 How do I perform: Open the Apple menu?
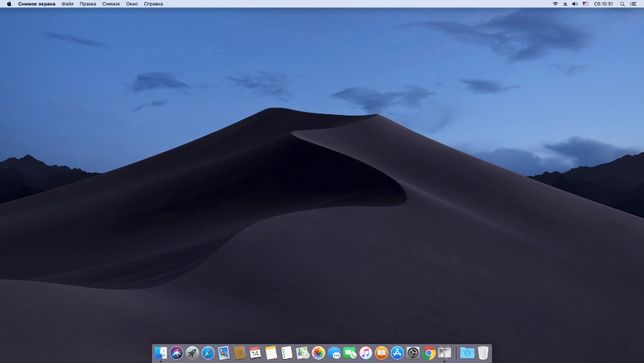(9, 4)
